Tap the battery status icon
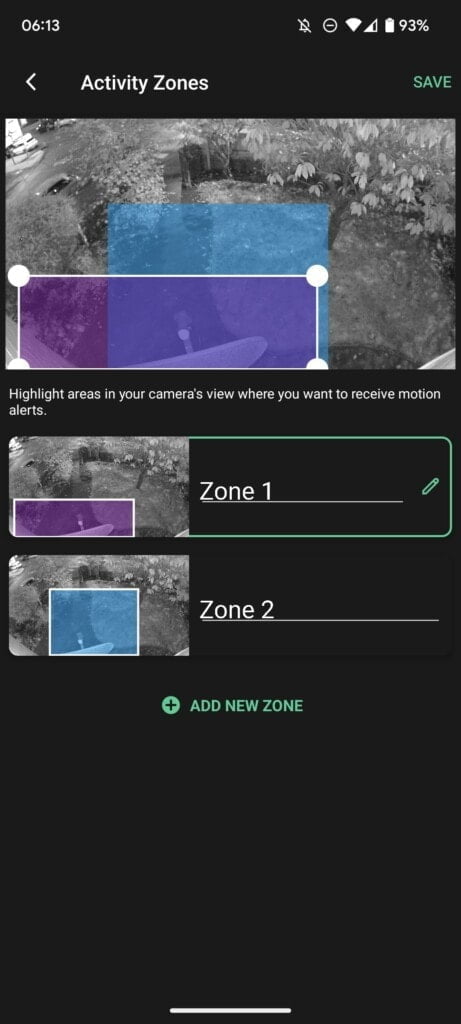This screenshot has height=1024, width=461. point(390,26)
